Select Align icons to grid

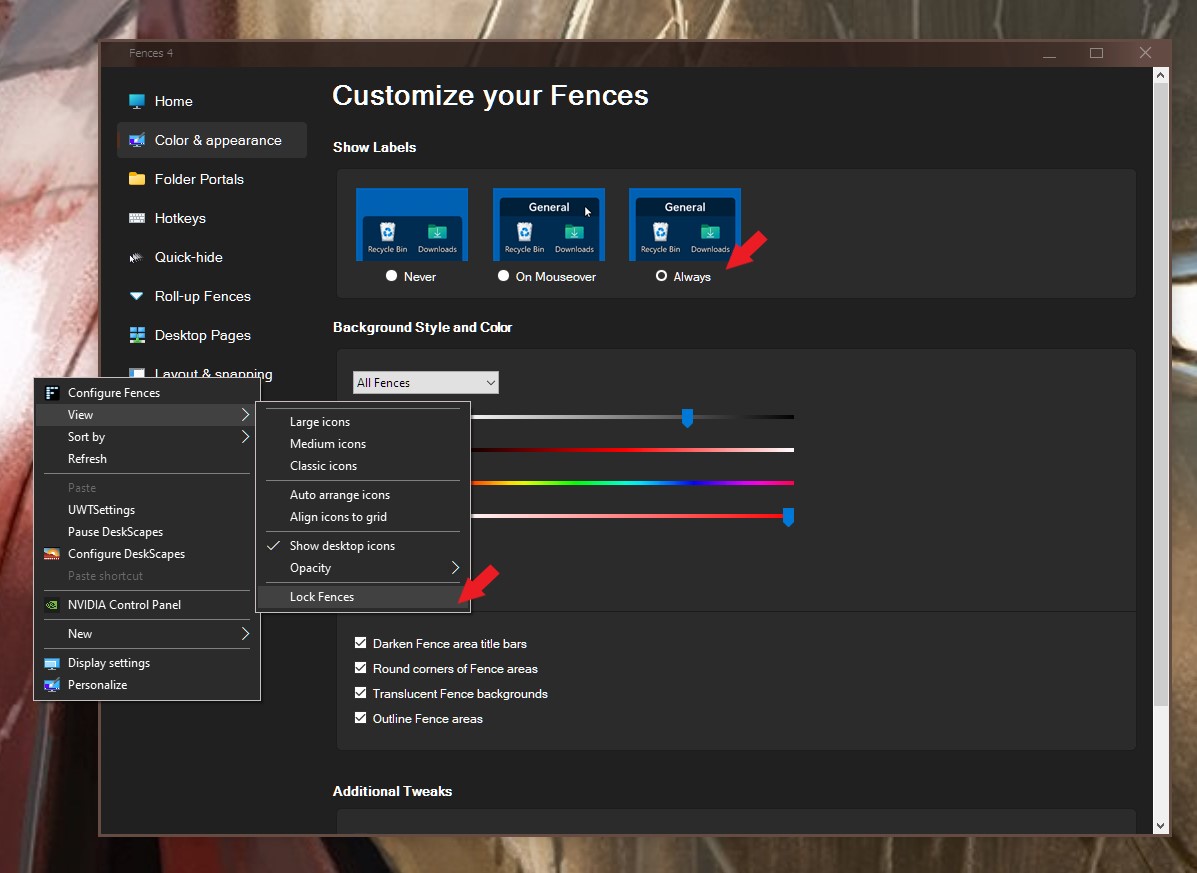click(363, 517)
